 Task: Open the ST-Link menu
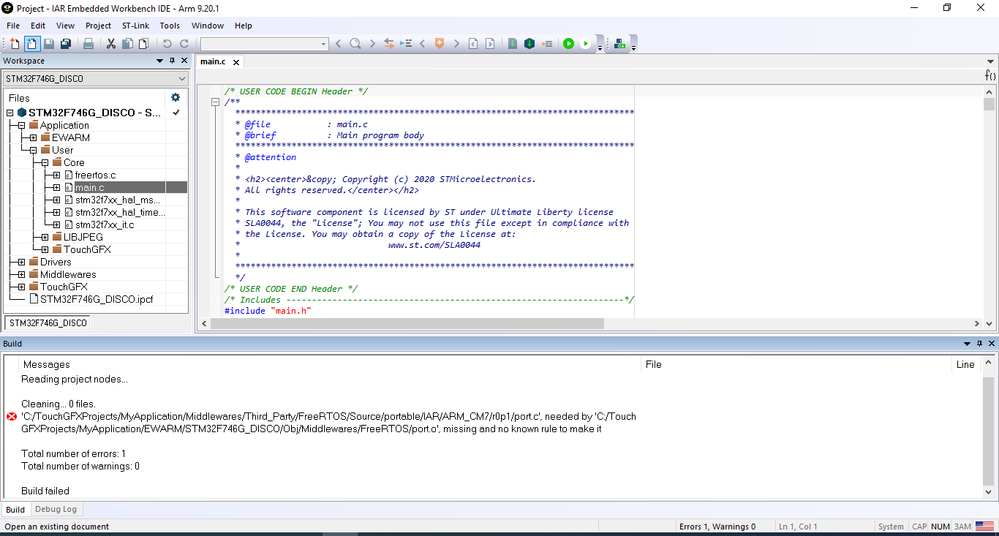pos(135,25)
